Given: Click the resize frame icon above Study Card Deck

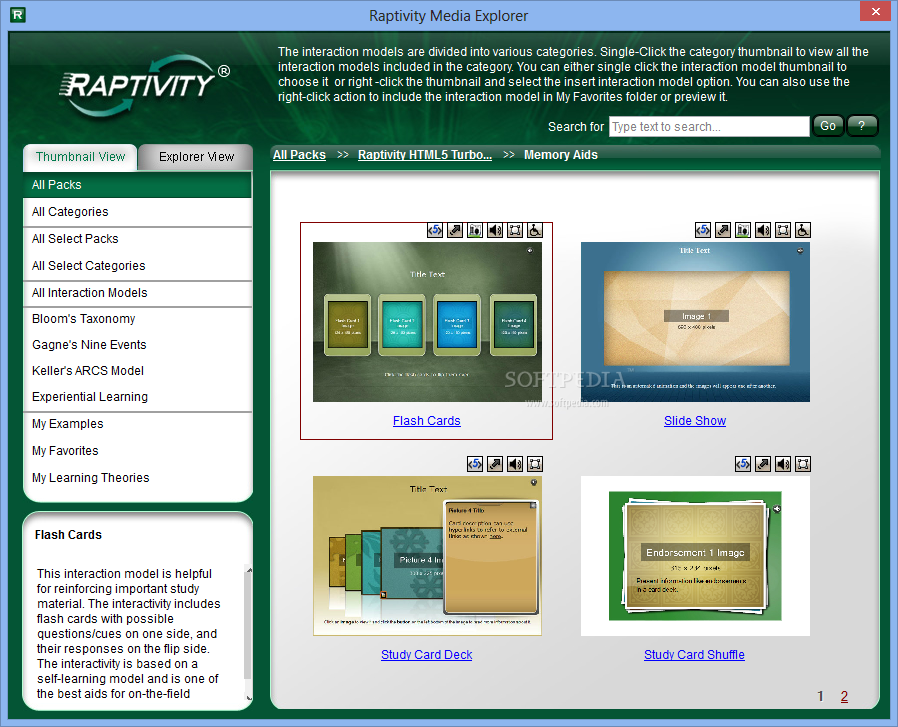Looking at the screenshot, I should point(535,464).
